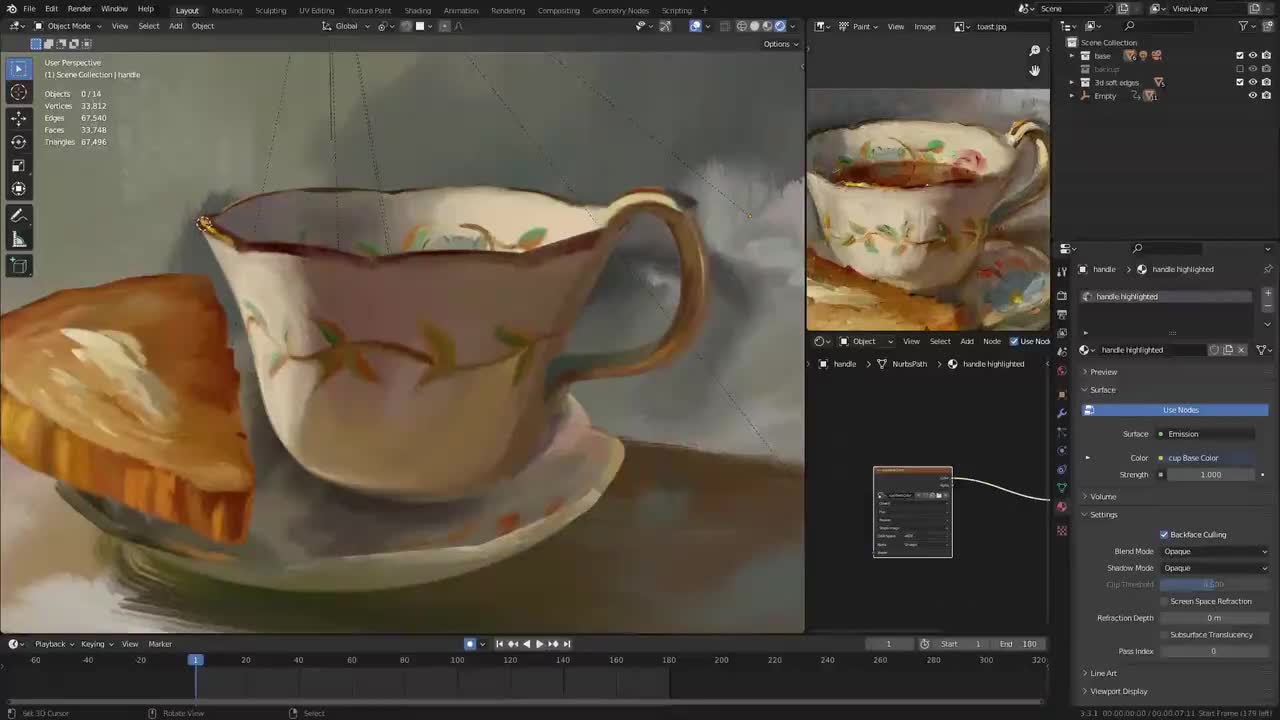Hide the Empty object in outliner
The image size is (1280, 720).
point(1252,96)
